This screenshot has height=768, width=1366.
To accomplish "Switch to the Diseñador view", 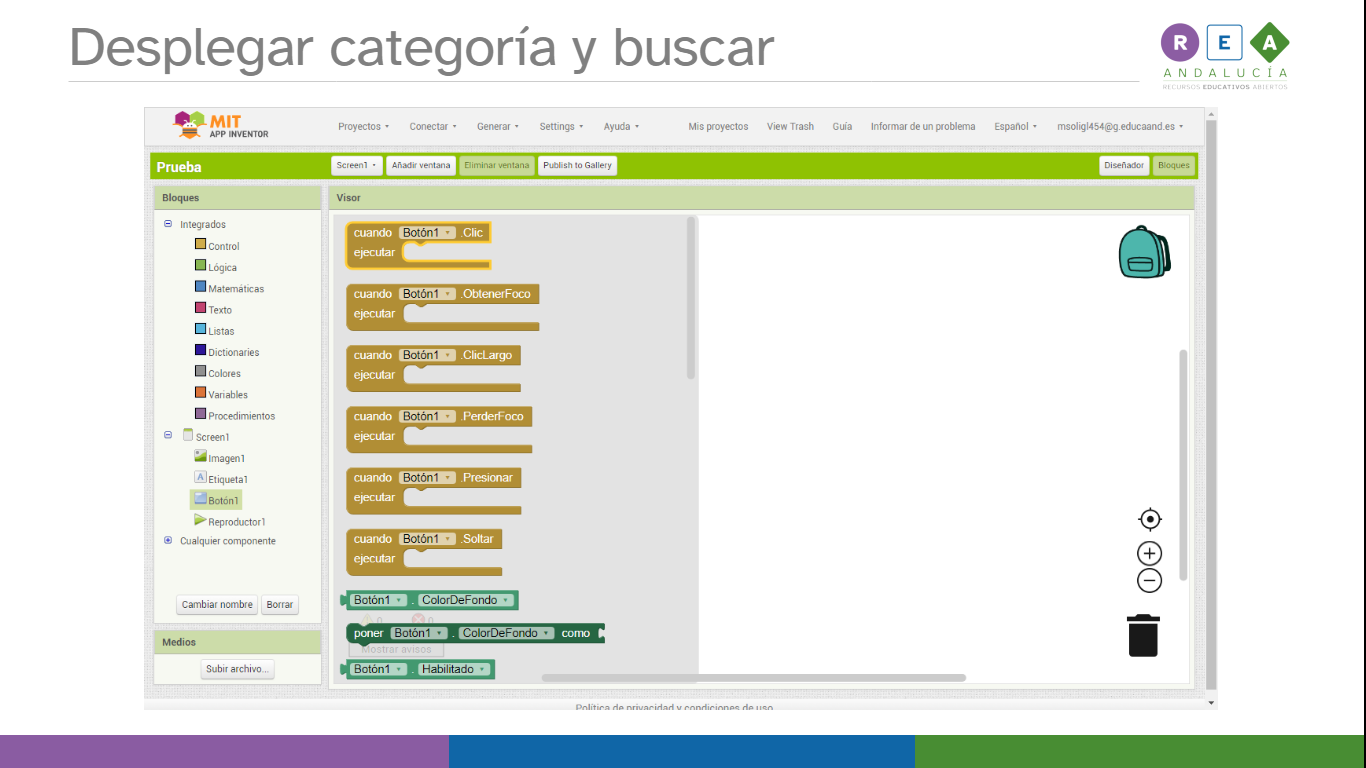I will pos(1124,165).
